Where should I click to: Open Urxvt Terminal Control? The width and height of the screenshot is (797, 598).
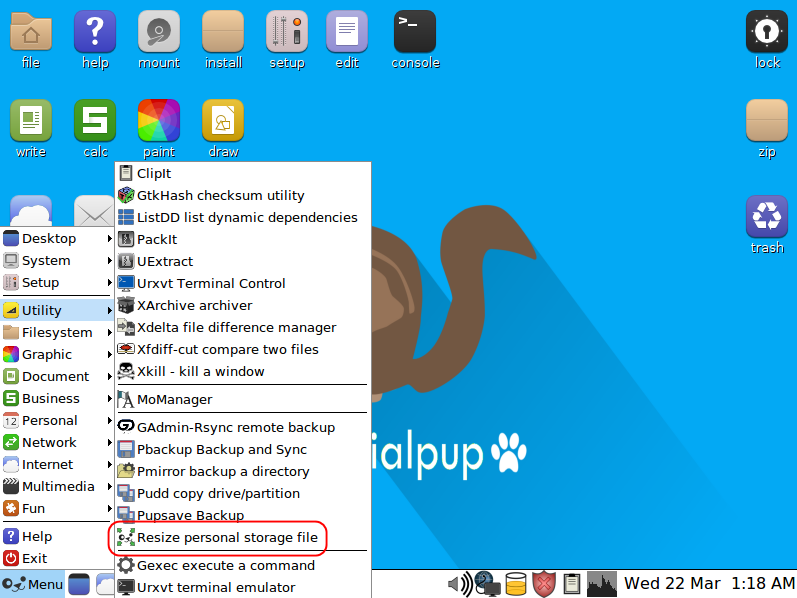[x=243, y=283]
